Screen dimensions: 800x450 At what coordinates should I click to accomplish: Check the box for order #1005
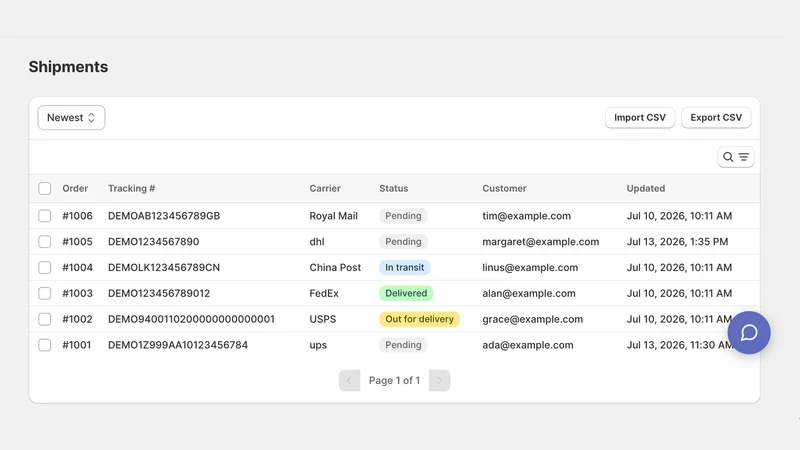coord(45,241)
